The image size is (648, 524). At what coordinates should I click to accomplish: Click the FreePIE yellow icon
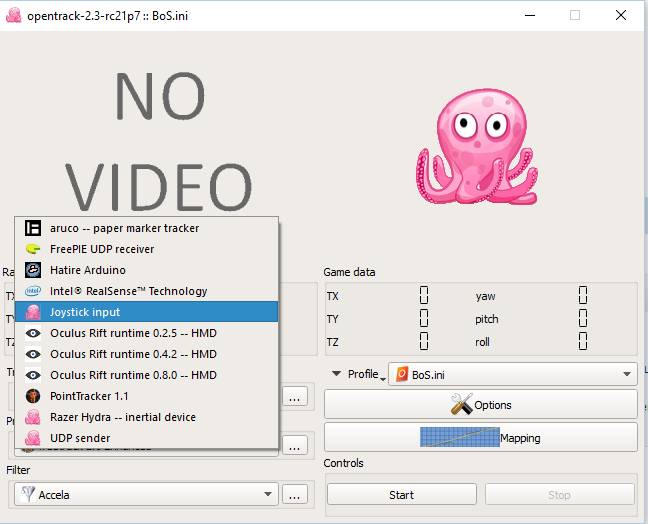[x=33, y=249]
